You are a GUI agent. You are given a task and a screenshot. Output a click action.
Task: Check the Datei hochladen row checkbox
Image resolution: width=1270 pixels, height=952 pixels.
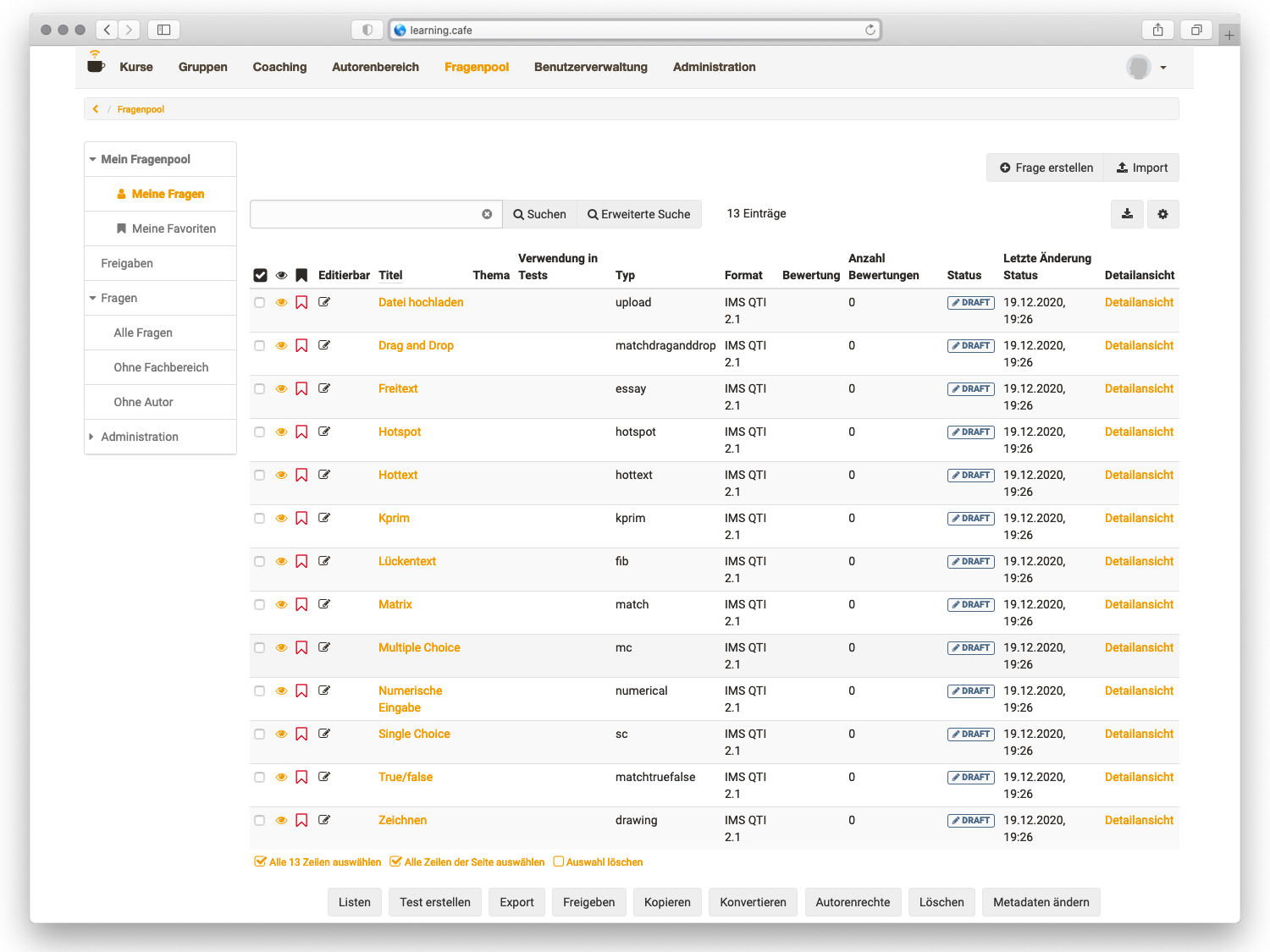259,302
